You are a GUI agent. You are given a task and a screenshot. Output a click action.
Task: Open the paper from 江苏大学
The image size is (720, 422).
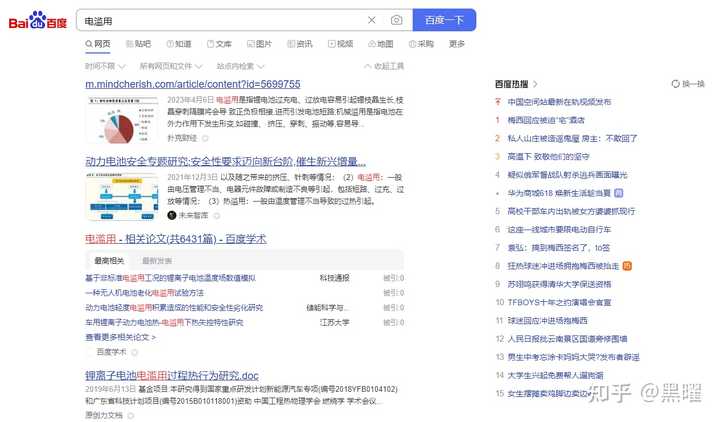pos(164,322)
